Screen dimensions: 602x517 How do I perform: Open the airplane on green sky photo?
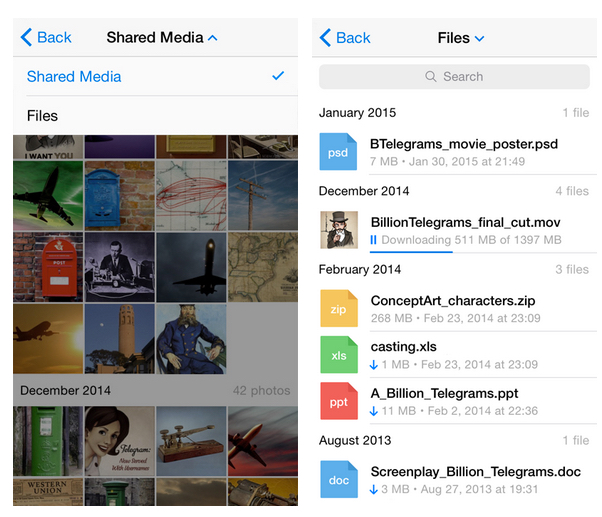click(x=48, y=195)
